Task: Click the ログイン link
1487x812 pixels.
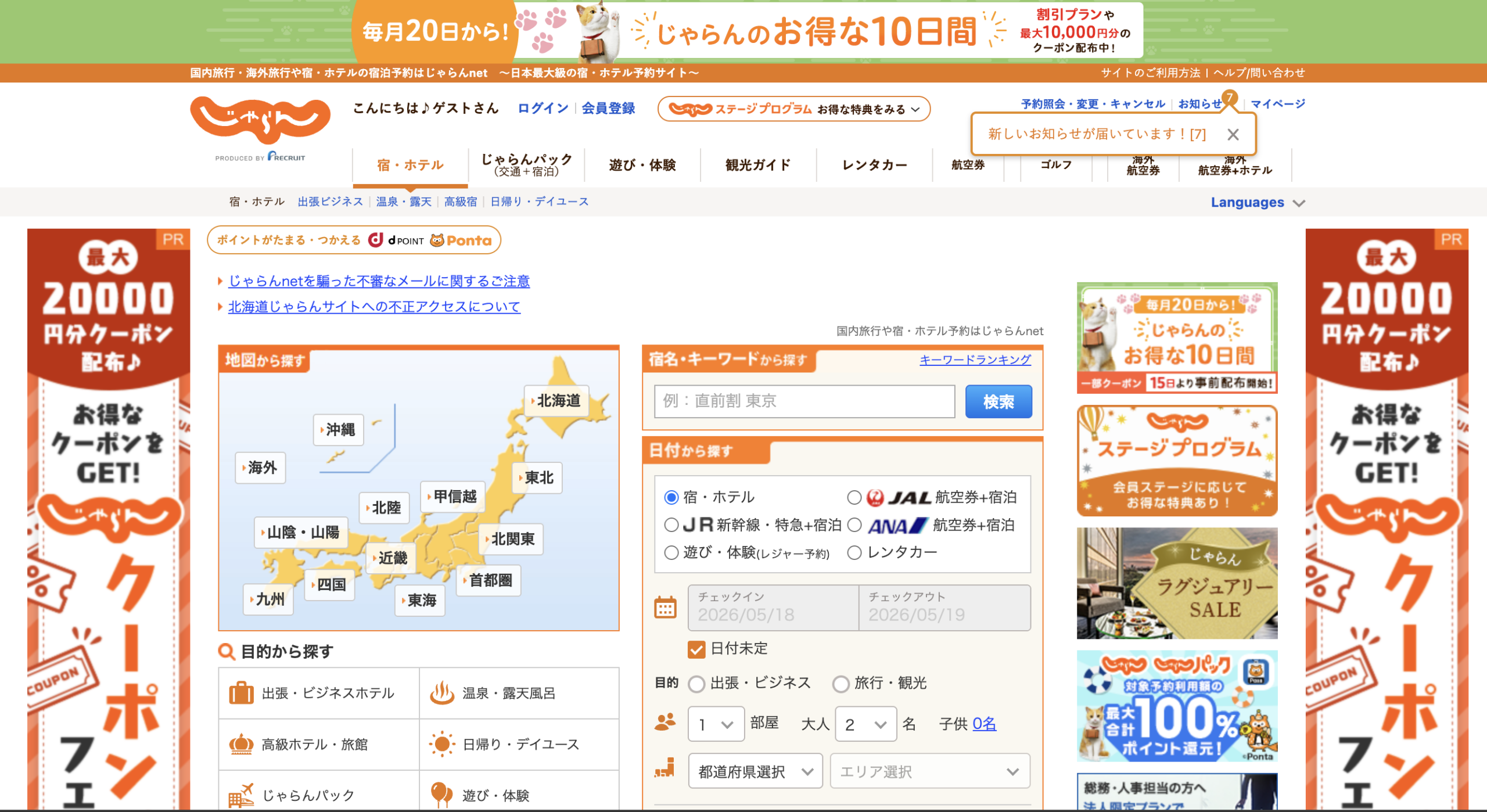Action: (x=543, y=108)
